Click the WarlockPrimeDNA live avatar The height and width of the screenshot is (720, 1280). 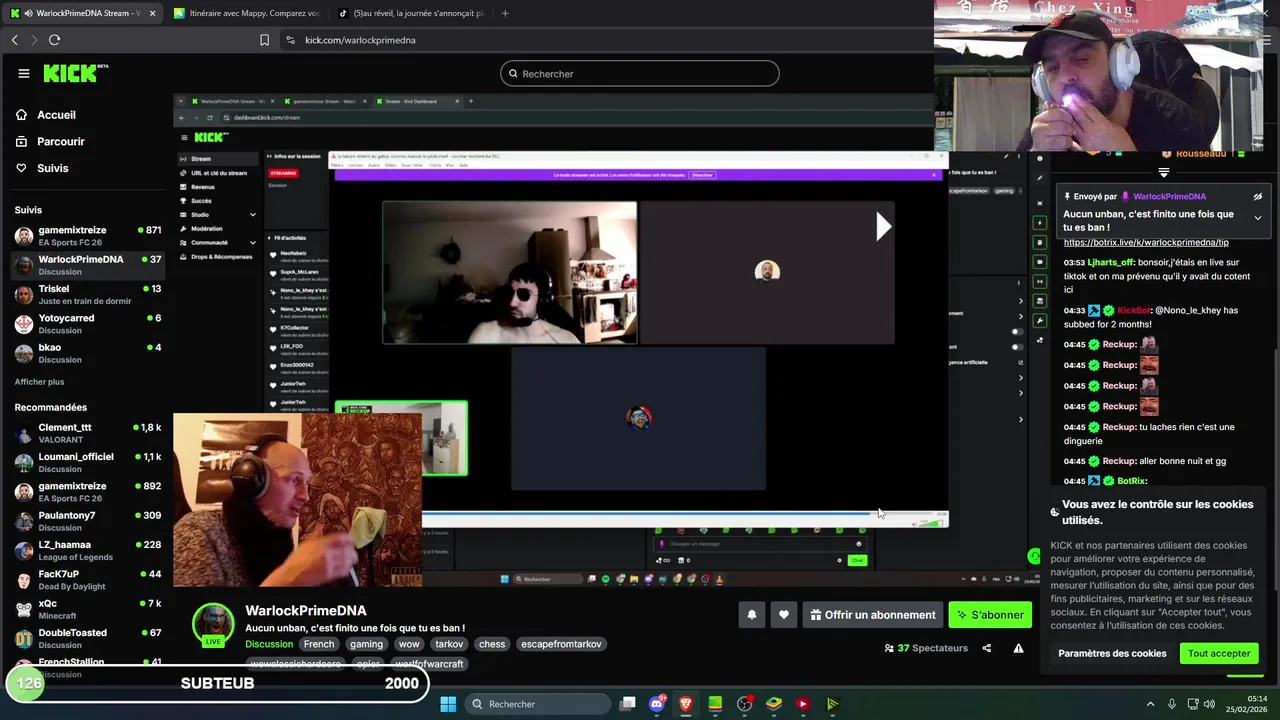(213, 625)
